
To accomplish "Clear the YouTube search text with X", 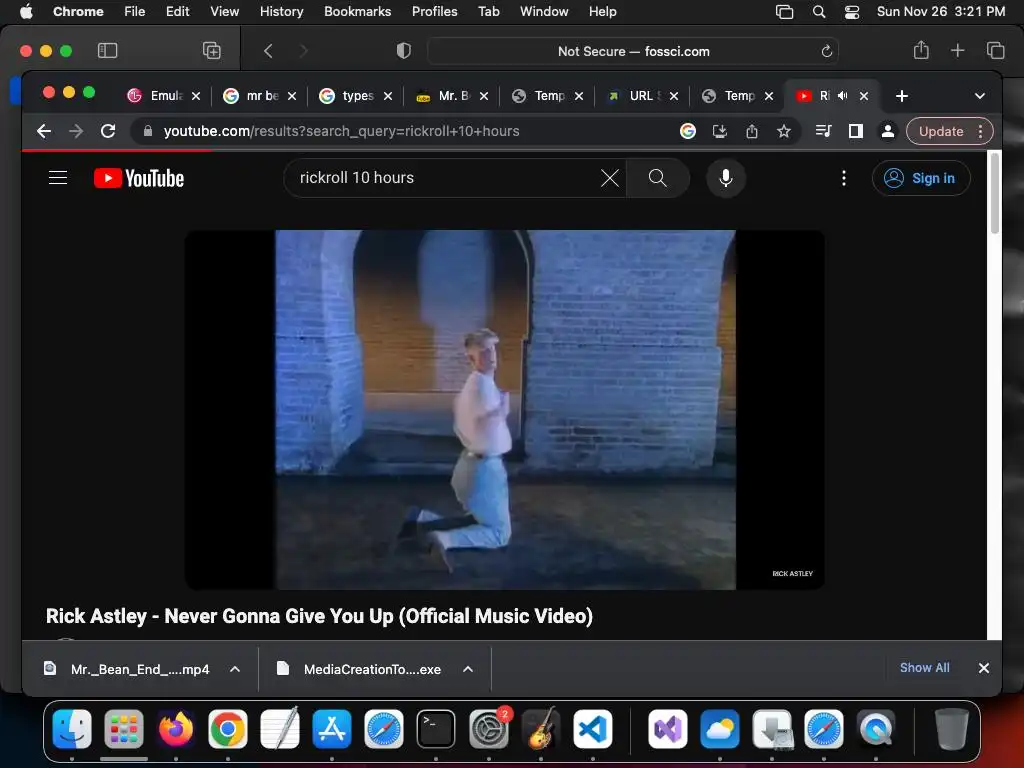I will pos(609,178).
